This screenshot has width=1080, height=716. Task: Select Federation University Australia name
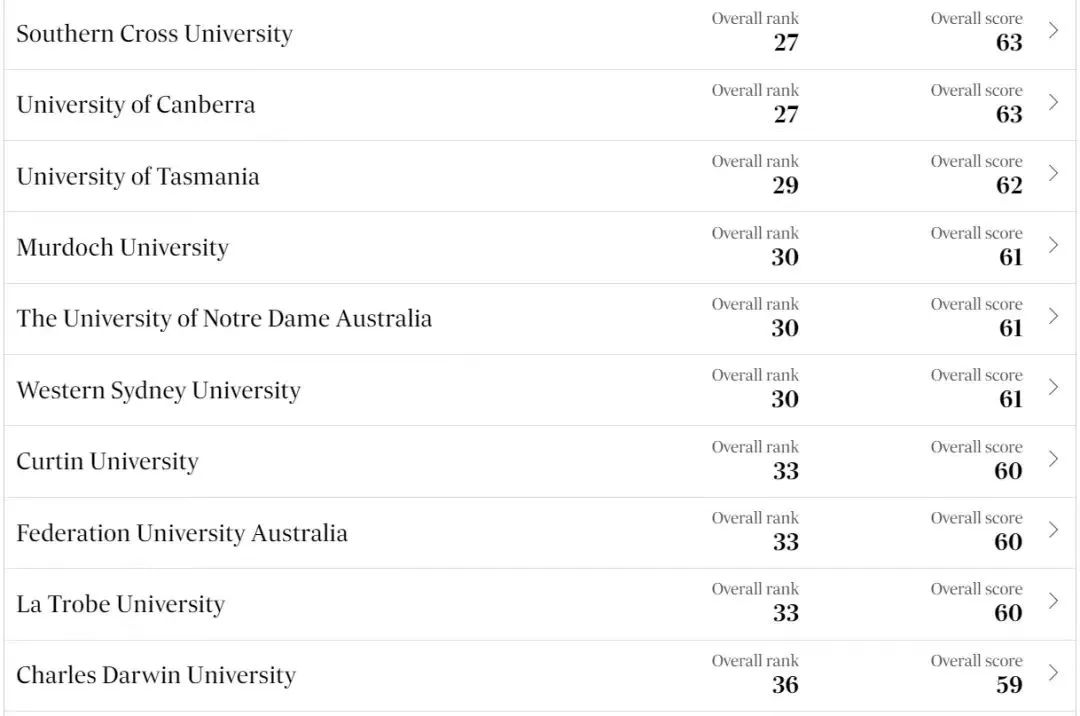182,533
